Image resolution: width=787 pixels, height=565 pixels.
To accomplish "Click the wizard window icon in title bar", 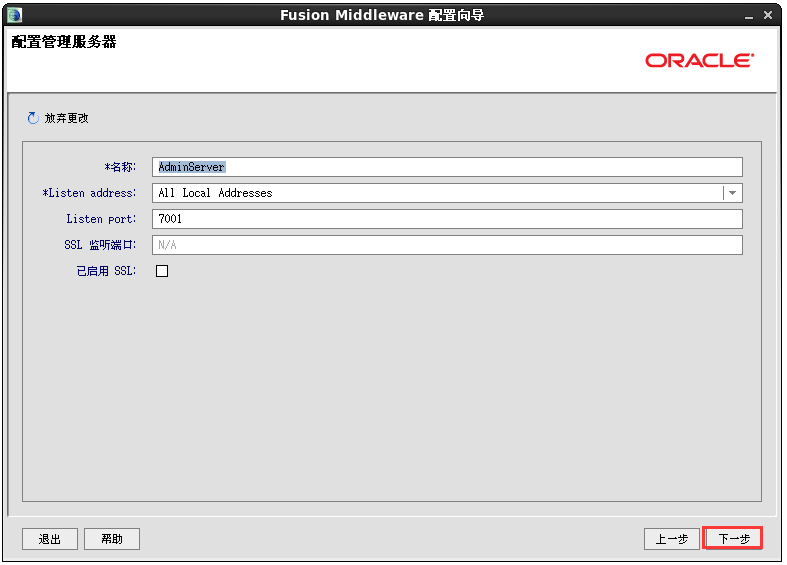I will [x=15, y=15].
